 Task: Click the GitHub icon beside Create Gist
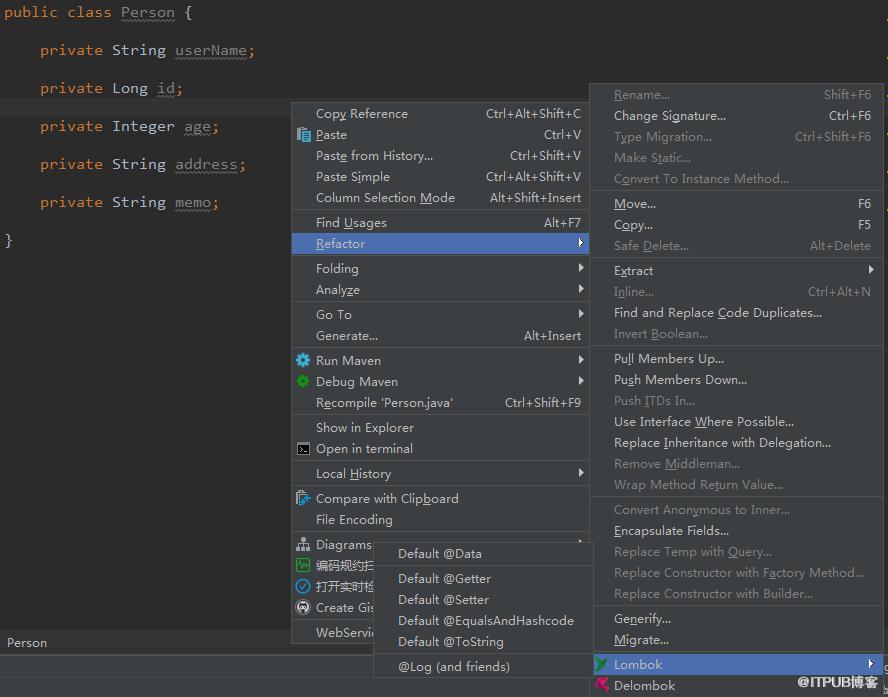(x=303, y=607)
